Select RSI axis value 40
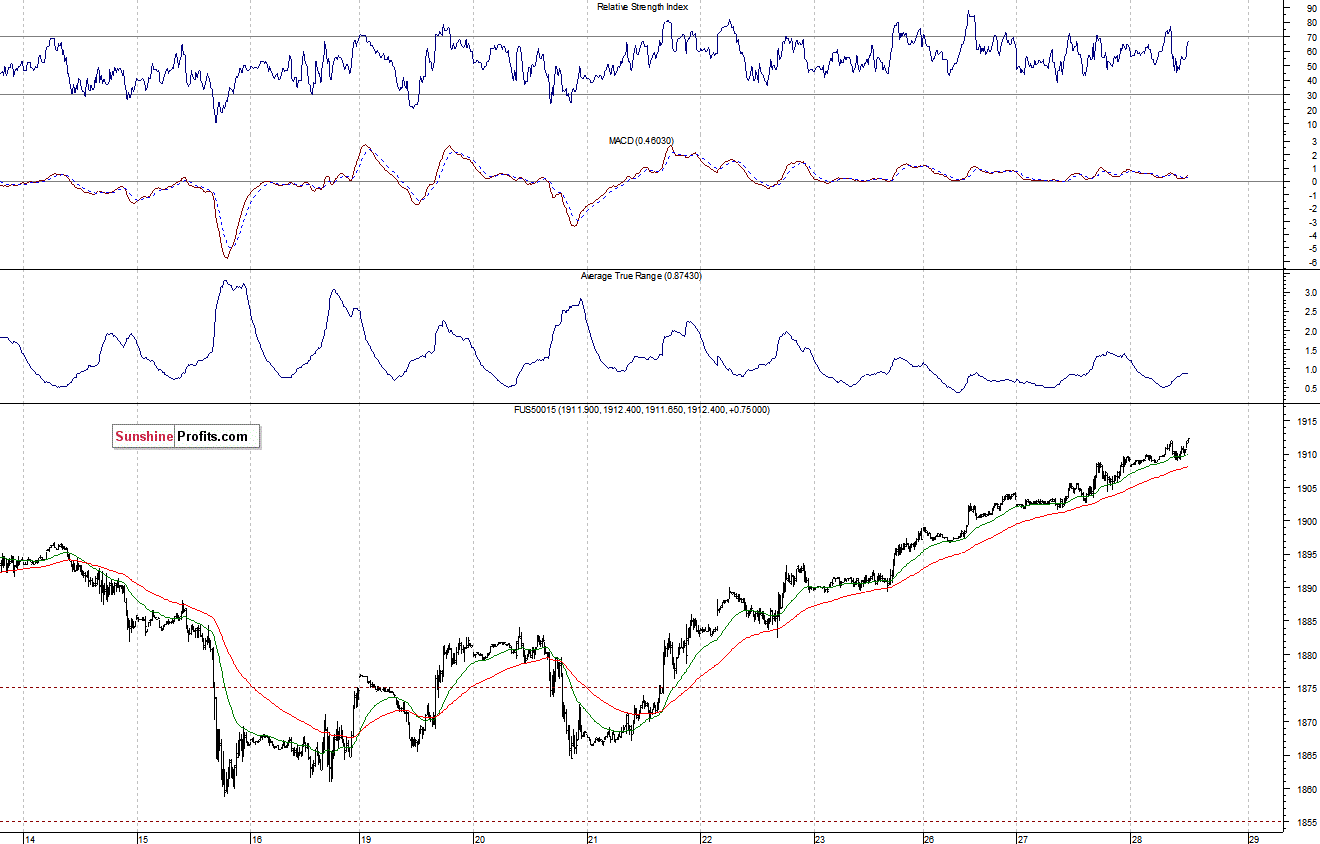1320x844 pixels. (x=1311, y=81)
